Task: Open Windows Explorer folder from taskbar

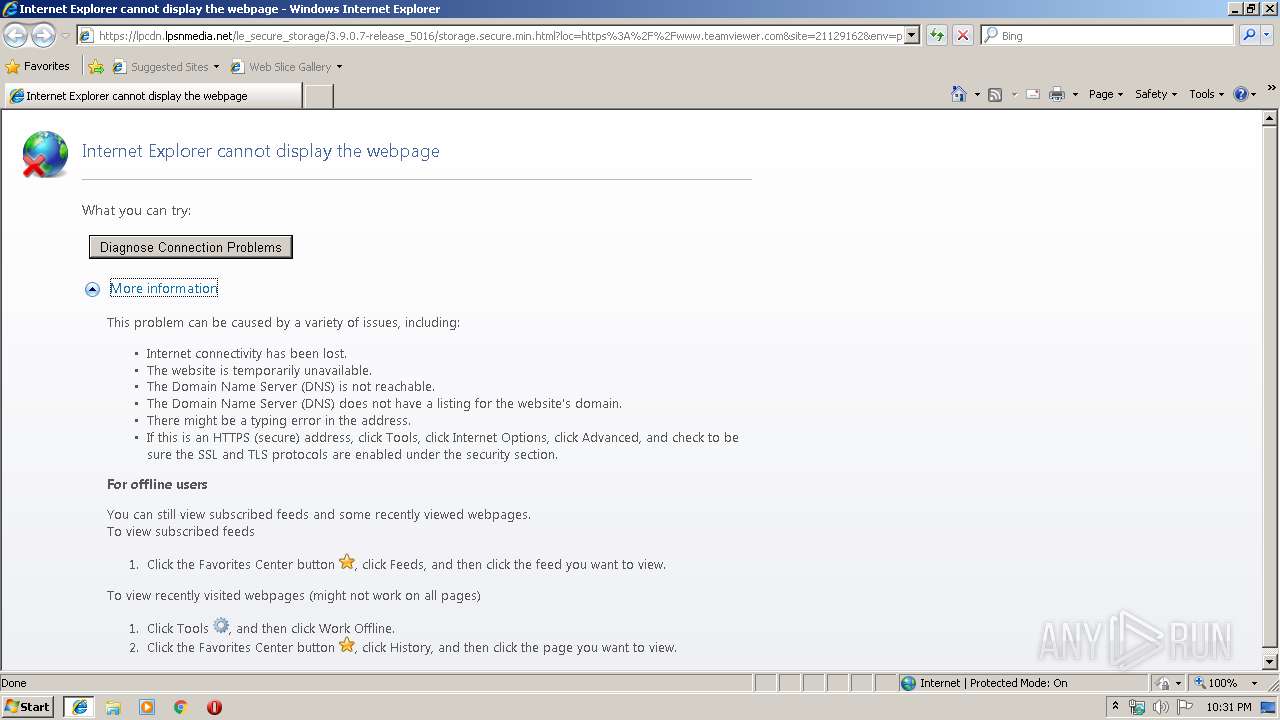Action: click(x=113, y=707)
